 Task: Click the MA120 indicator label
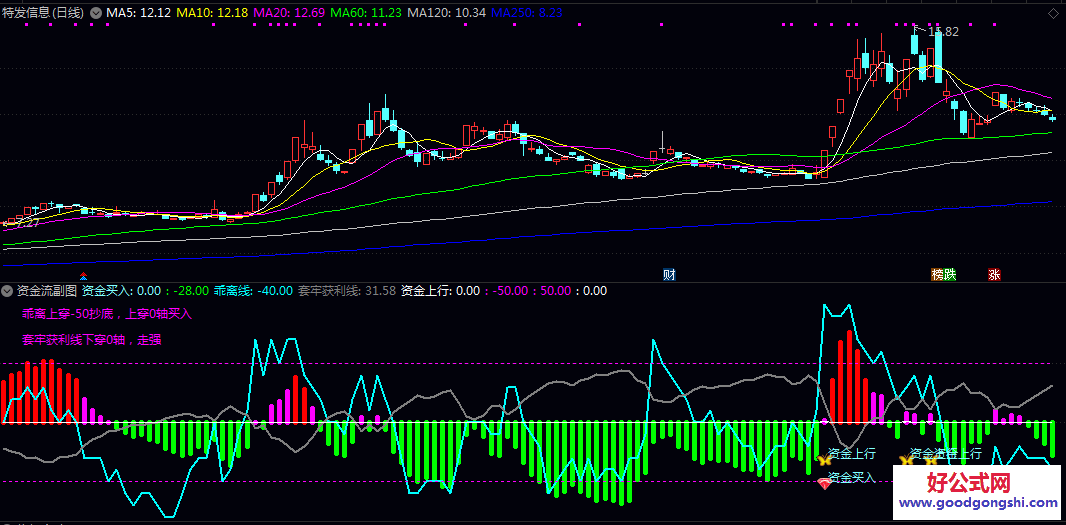pos(447,12)
